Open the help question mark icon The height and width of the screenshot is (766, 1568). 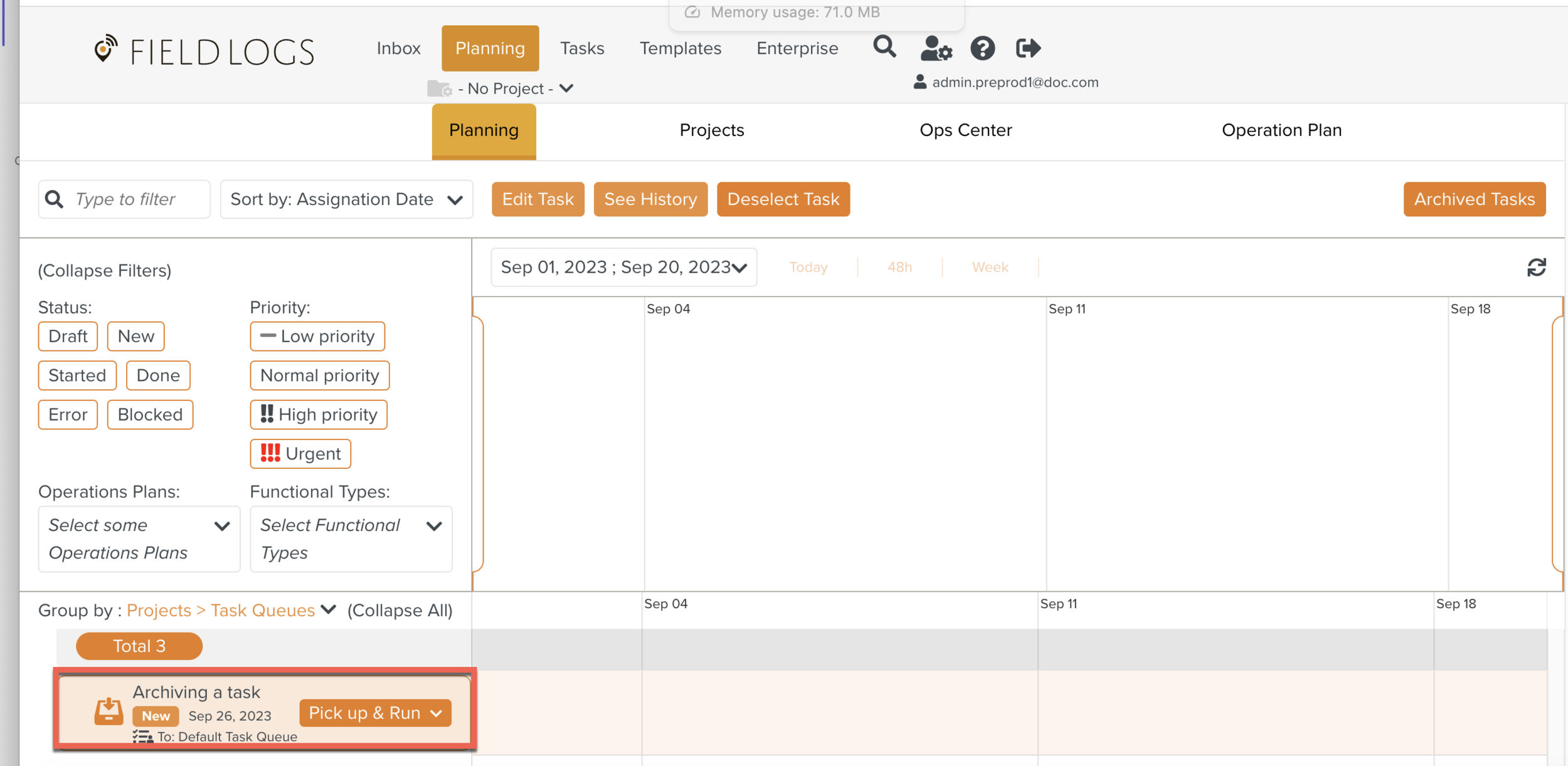(x=982, y=48)
